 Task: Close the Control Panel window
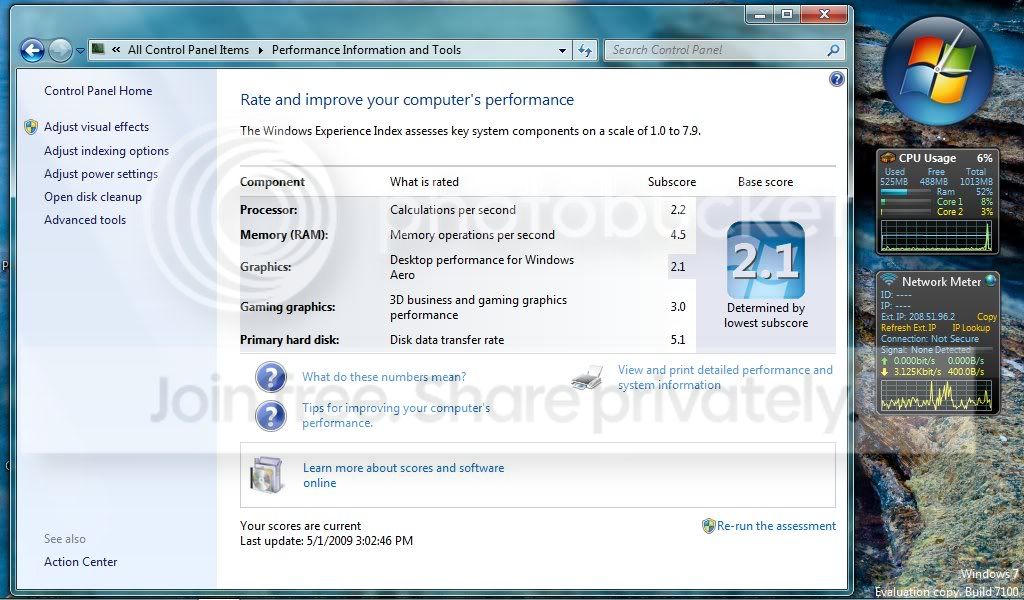point(824,14)
